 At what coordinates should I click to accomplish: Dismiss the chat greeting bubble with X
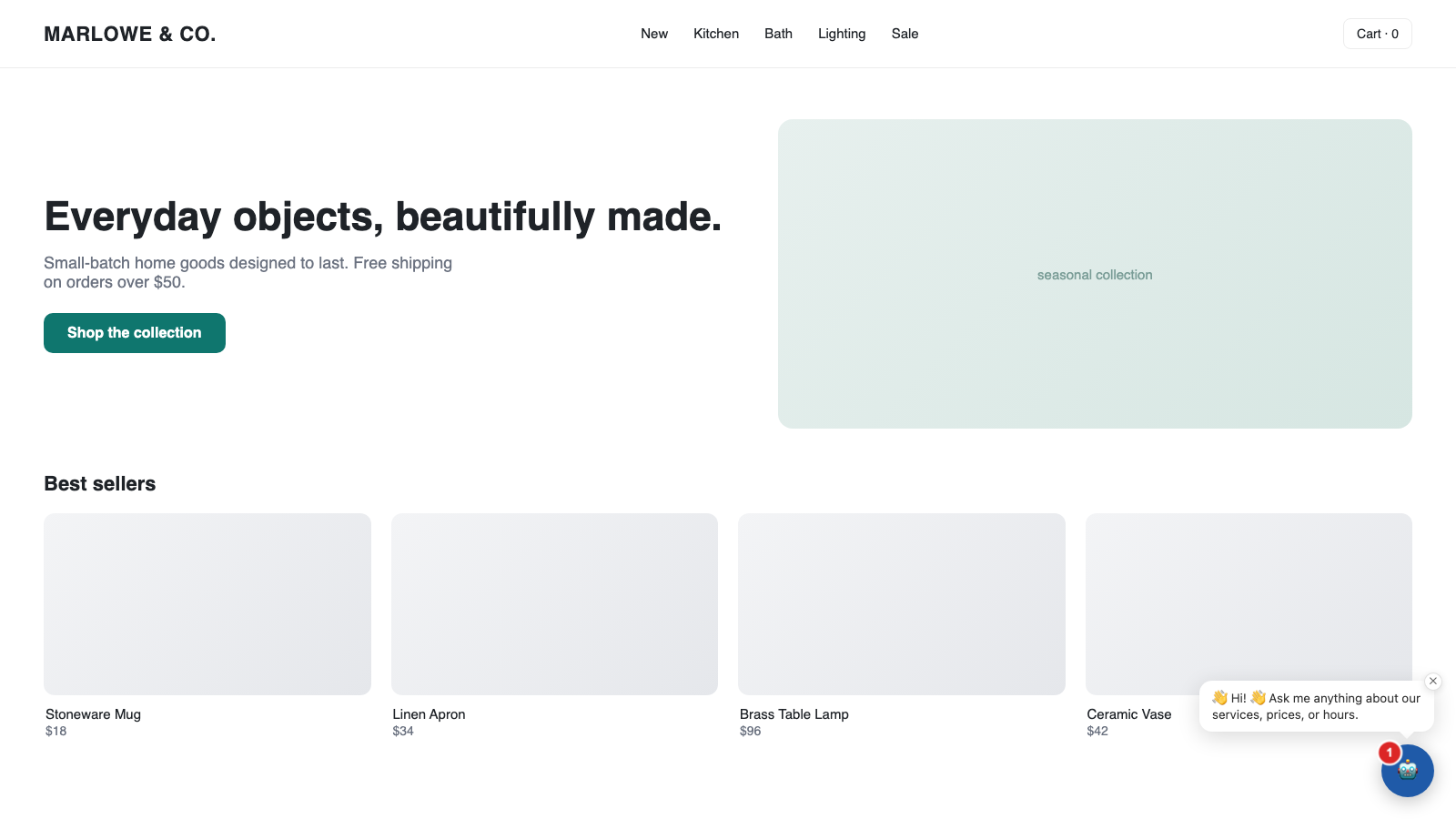point(1433,681)
